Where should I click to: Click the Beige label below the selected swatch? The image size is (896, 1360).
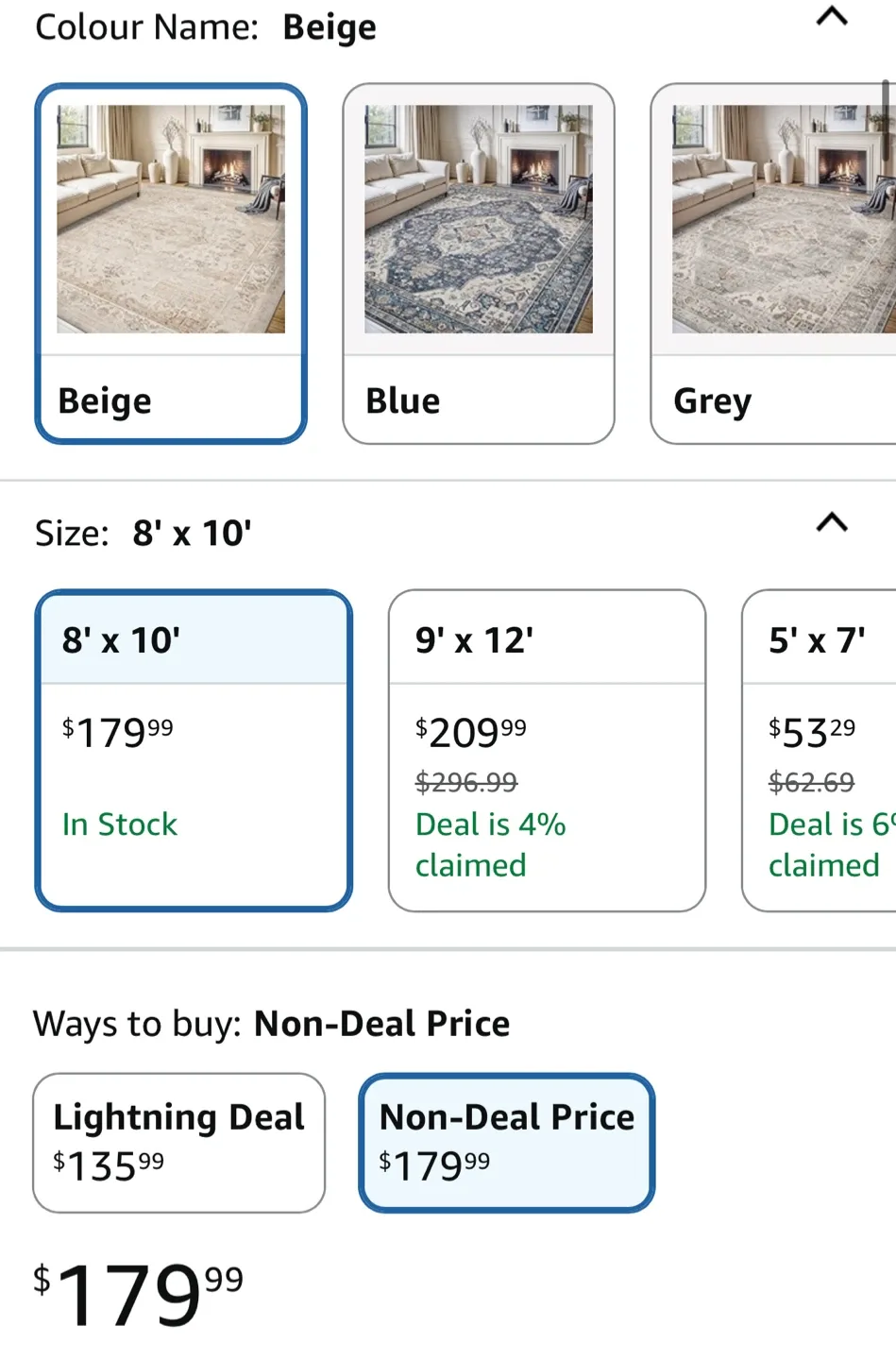click(x=104, y=400)
